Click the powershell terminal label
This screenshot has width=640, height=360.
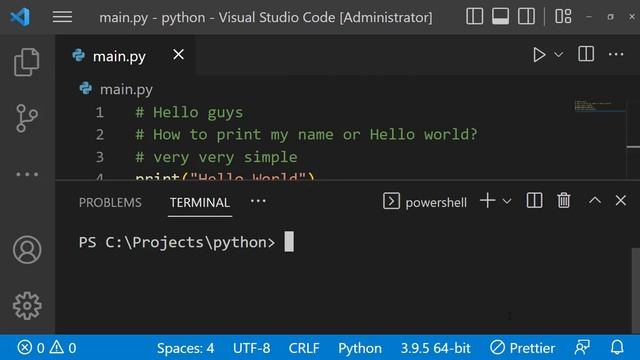pos(436,202)
